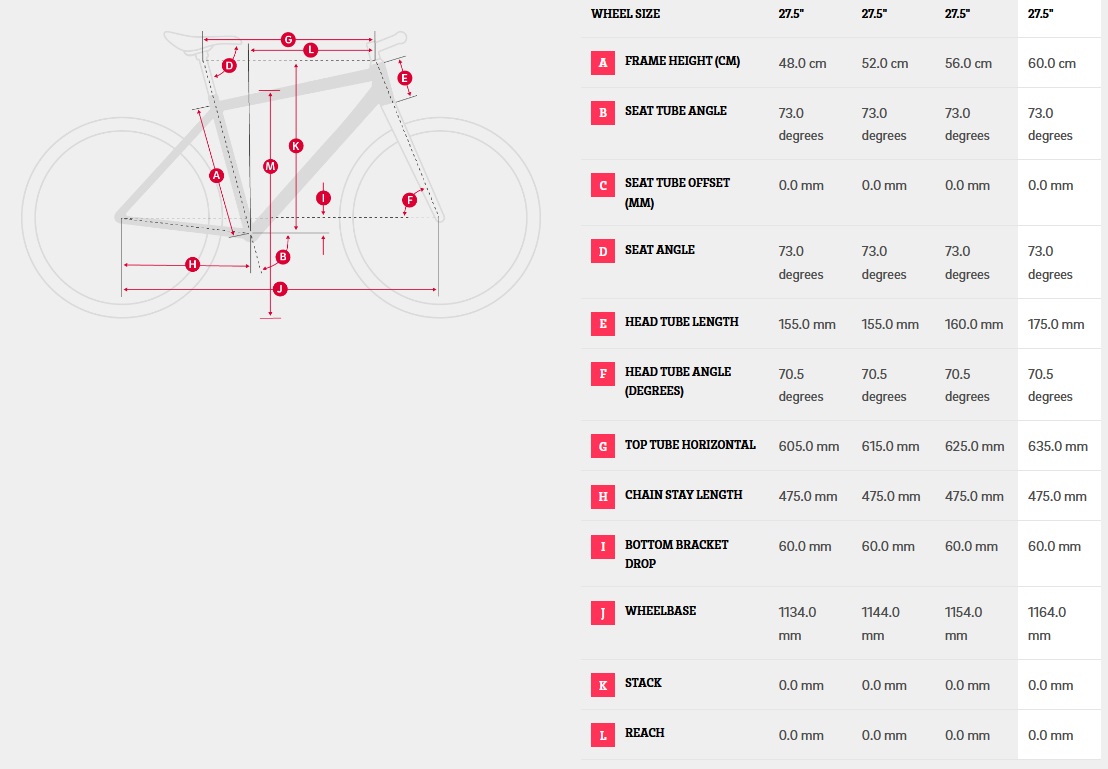Click the red E Head Tube Length icon
This screenshot has width=1108, height=769.
tap(603, 324)
